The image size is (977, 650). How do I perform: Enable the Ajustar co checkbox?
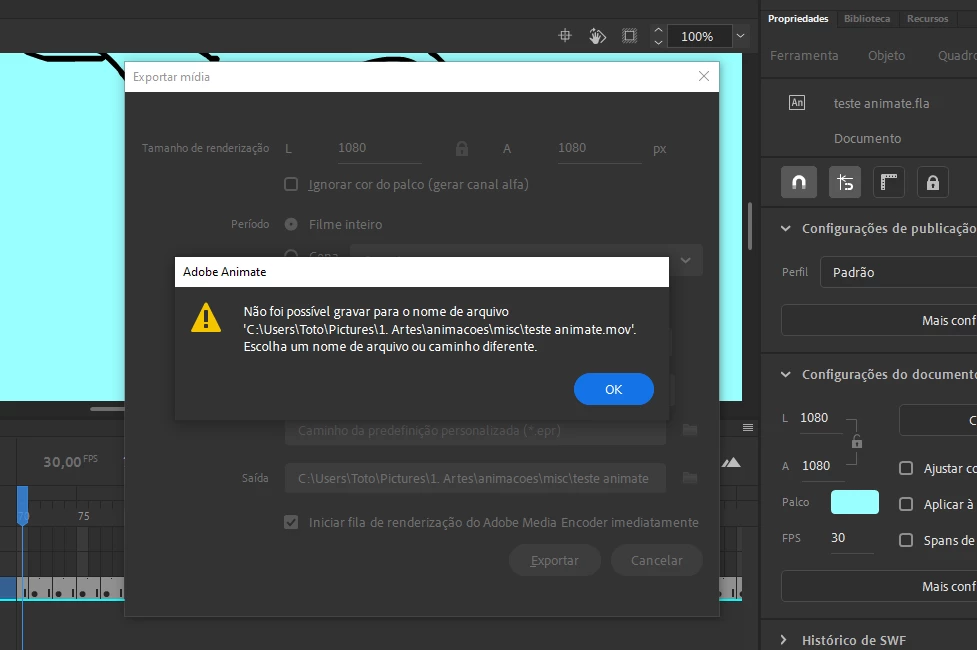pyautogui.click(x=906, y=468)
